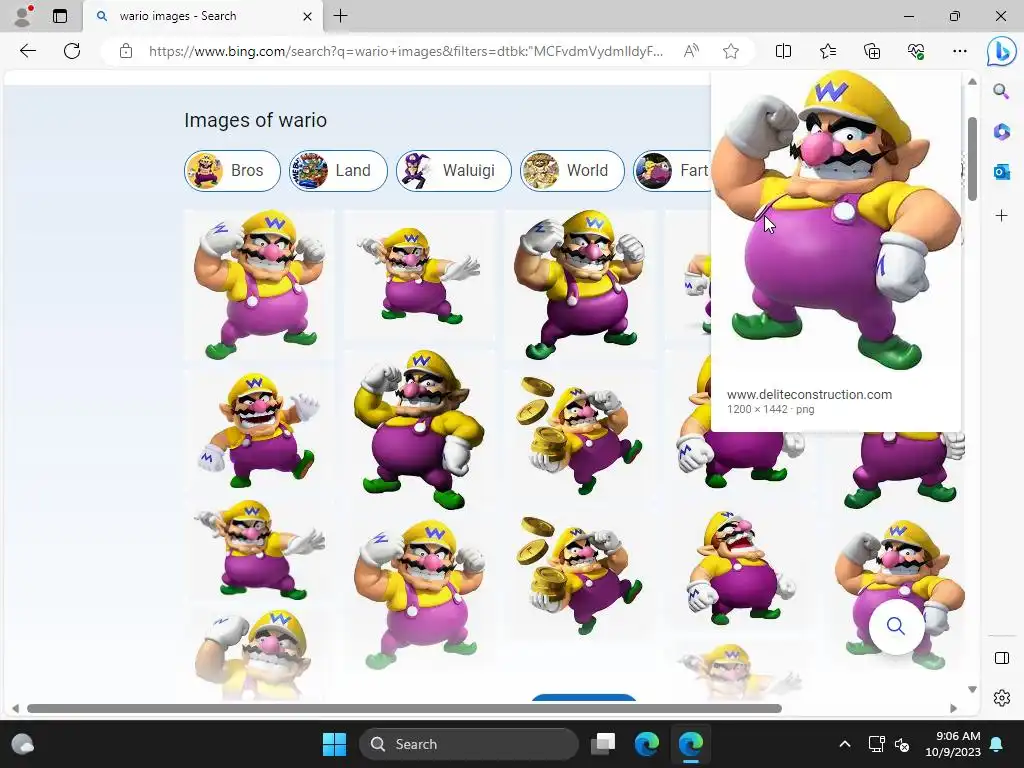Click the 1200 × 1442 · png label
This screenshot has height=768, width=1024.
pyautogui.click(x=771, y=409)
